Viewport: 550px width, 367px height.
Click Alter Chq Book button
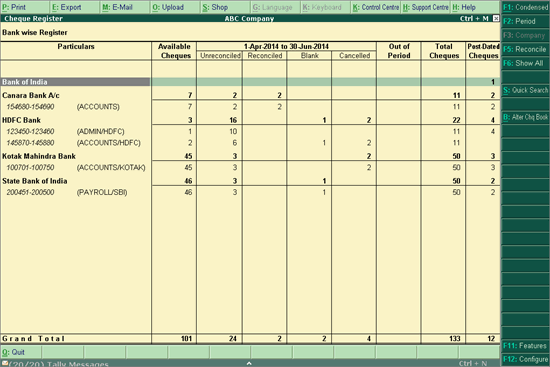525,117
